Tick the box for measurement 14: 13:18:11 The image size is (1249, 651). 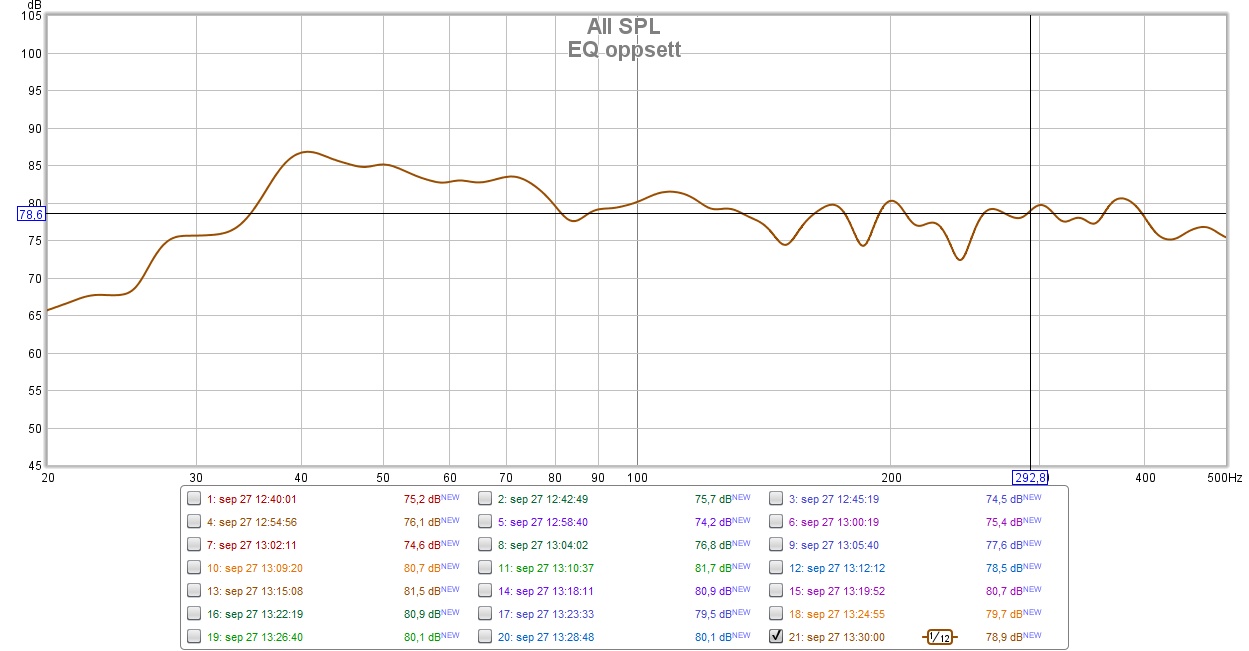485,590
